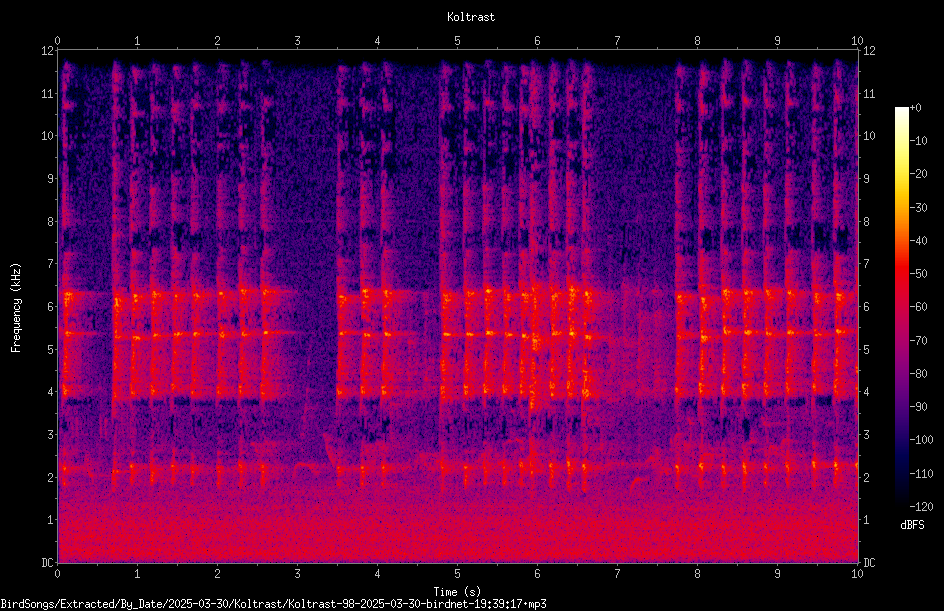944x611 pixels.
Task: Click the 12 tick on the right frequency axis
Action: (x=869, y=51)
